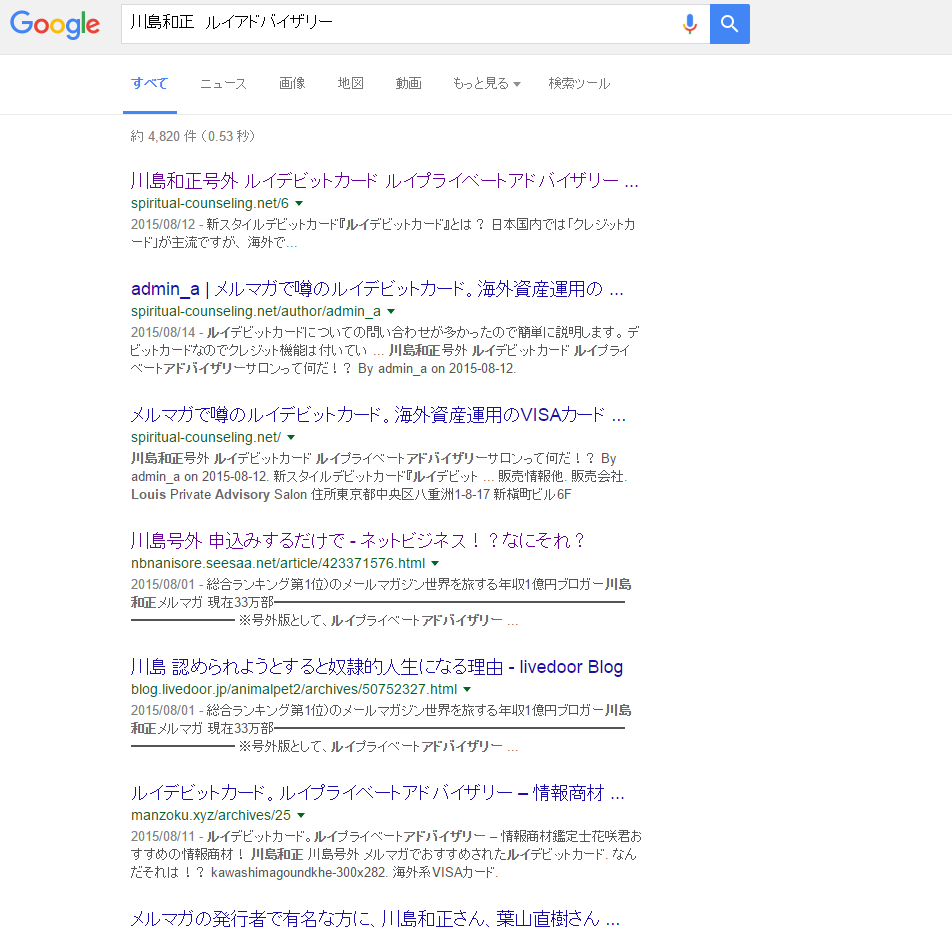Screen dimensions: 952x930
Task: Switch to the 動画 tab
Action: (408, 83)
